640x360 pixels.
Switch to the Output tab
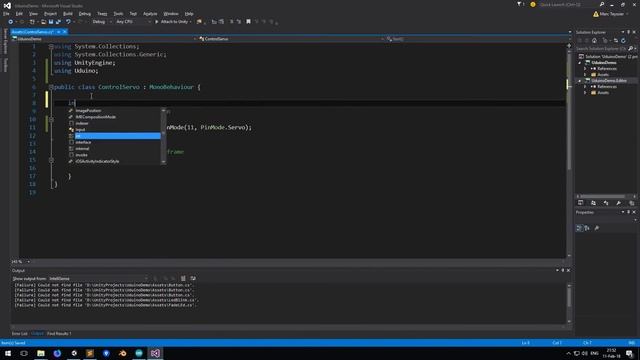pos(37,333)
